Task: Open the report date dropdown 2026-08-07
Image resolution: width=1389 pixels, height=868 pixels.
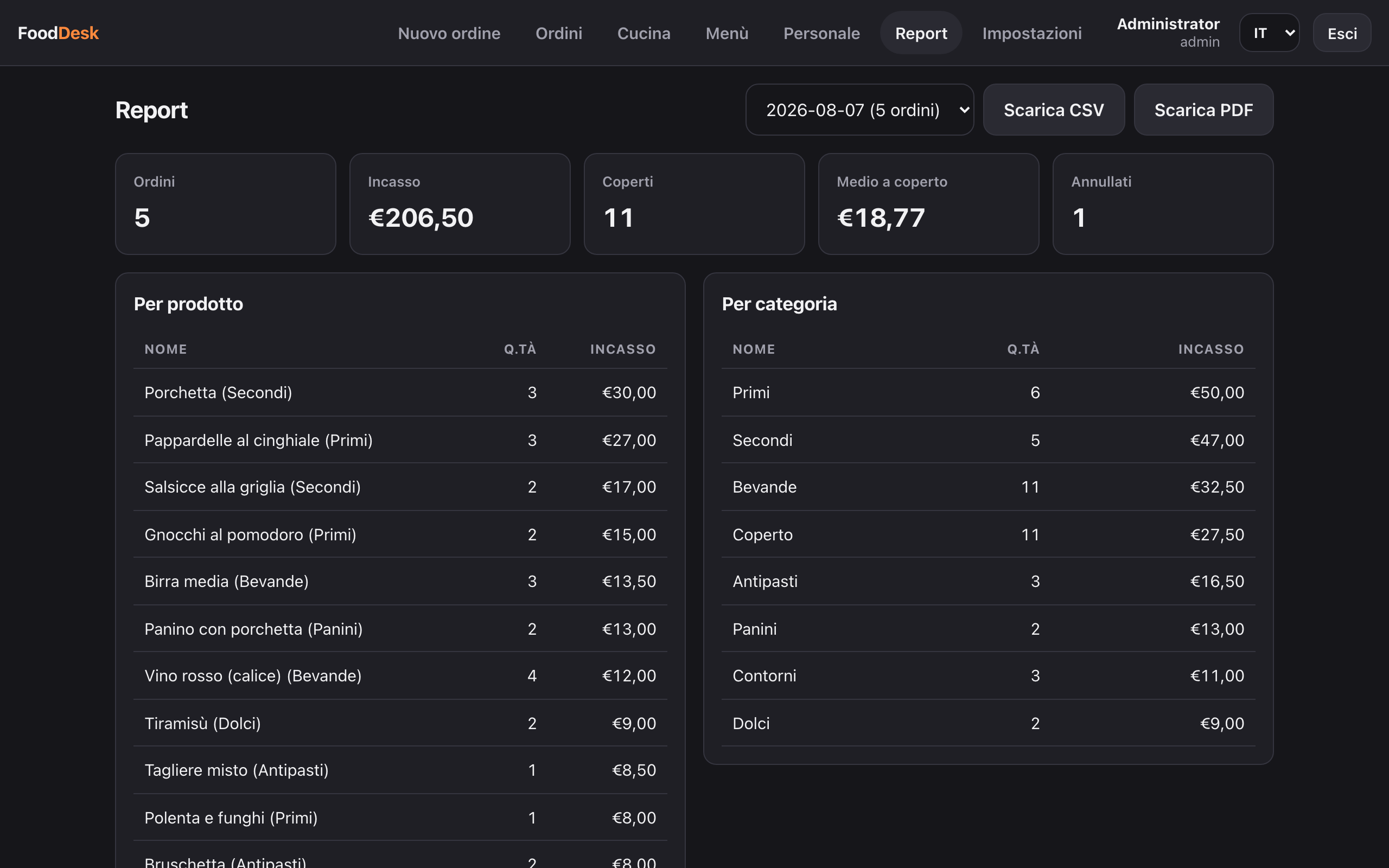Action: (859, 110)
